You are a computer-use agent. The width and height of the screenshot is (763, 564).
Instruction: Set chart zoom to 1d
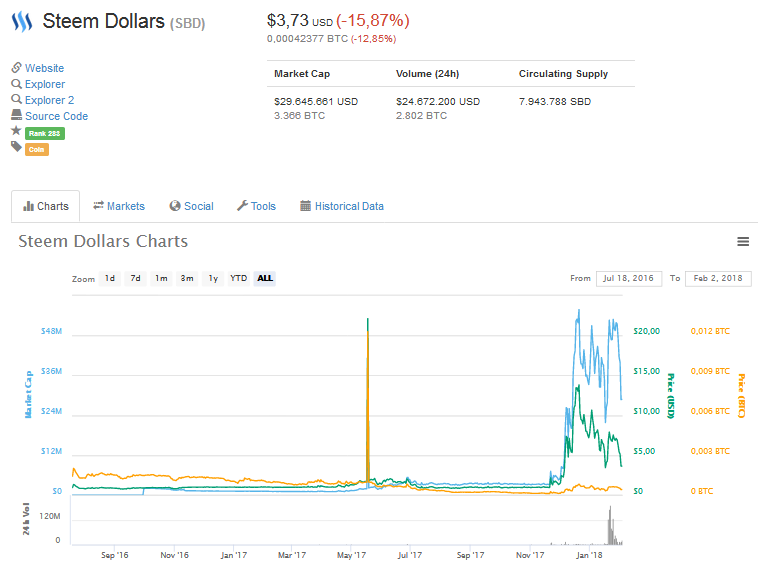pyautogui.click(x=110, y=278)
